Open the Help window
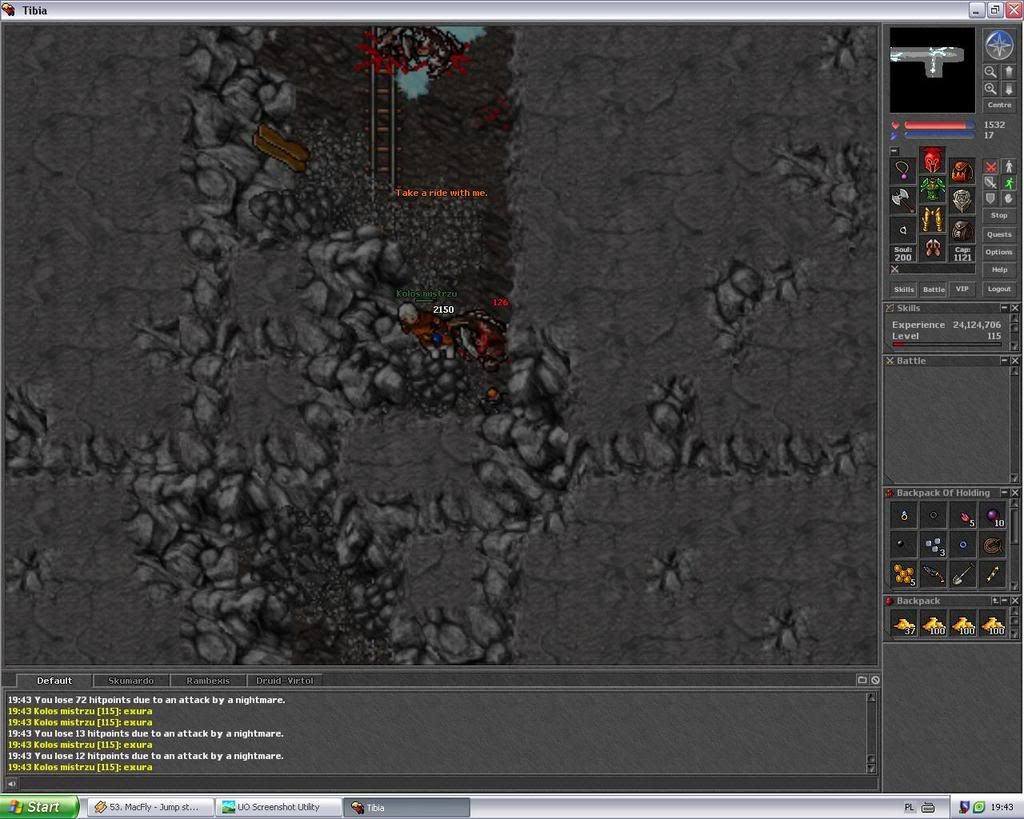1024x819 pixels. tap(999, 270)
